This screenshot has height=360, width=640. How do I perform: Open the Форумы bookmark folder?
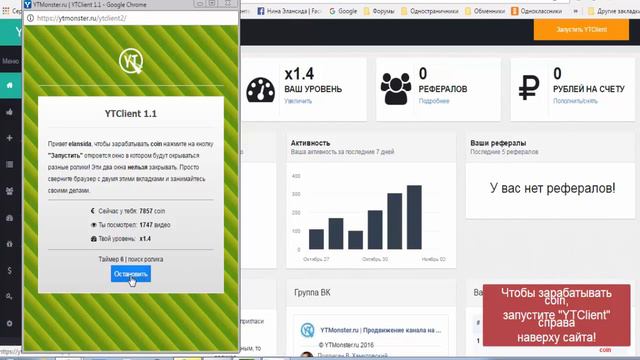pos(379,11)
